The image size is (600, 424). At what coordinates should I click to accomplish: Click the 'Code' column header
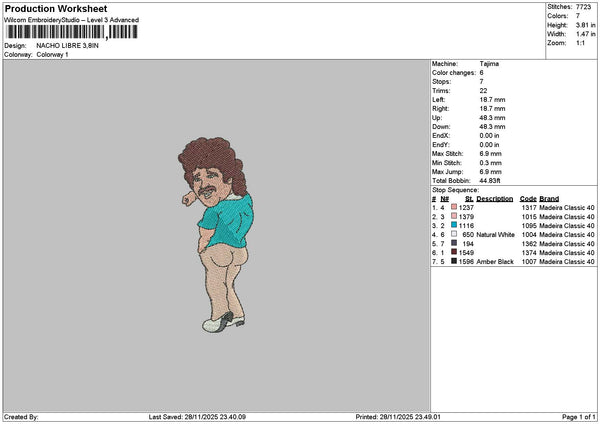[528, 199]
